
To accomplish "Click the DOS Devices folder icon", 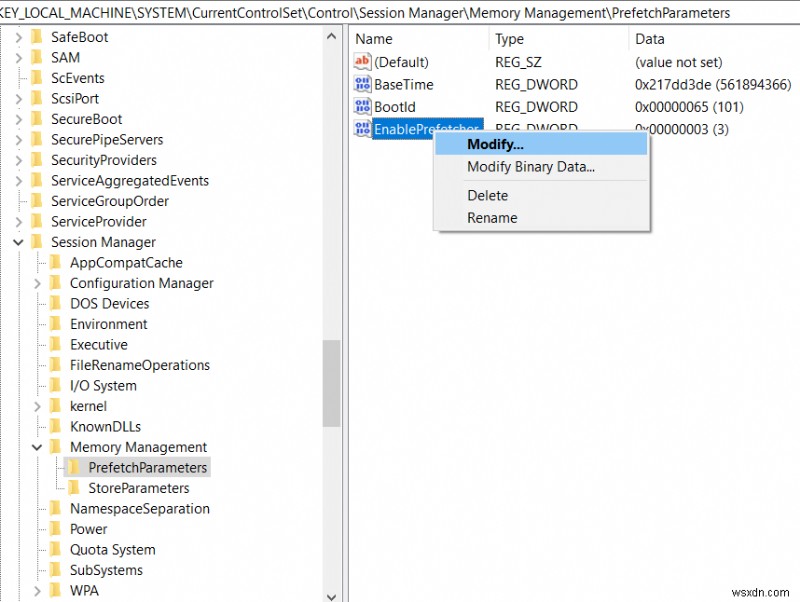I will tap(56, 303).
